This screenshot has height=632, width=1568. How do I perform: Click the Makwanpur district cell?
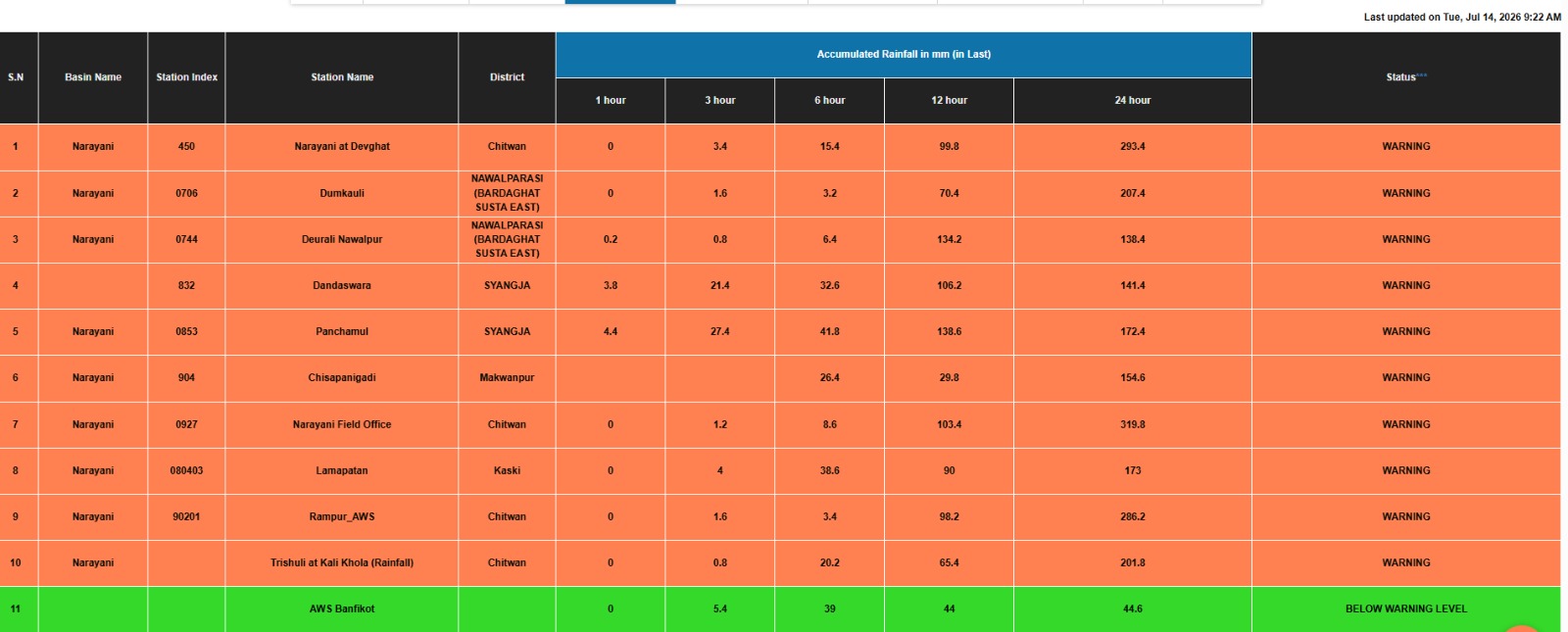[x=507, y=378]
